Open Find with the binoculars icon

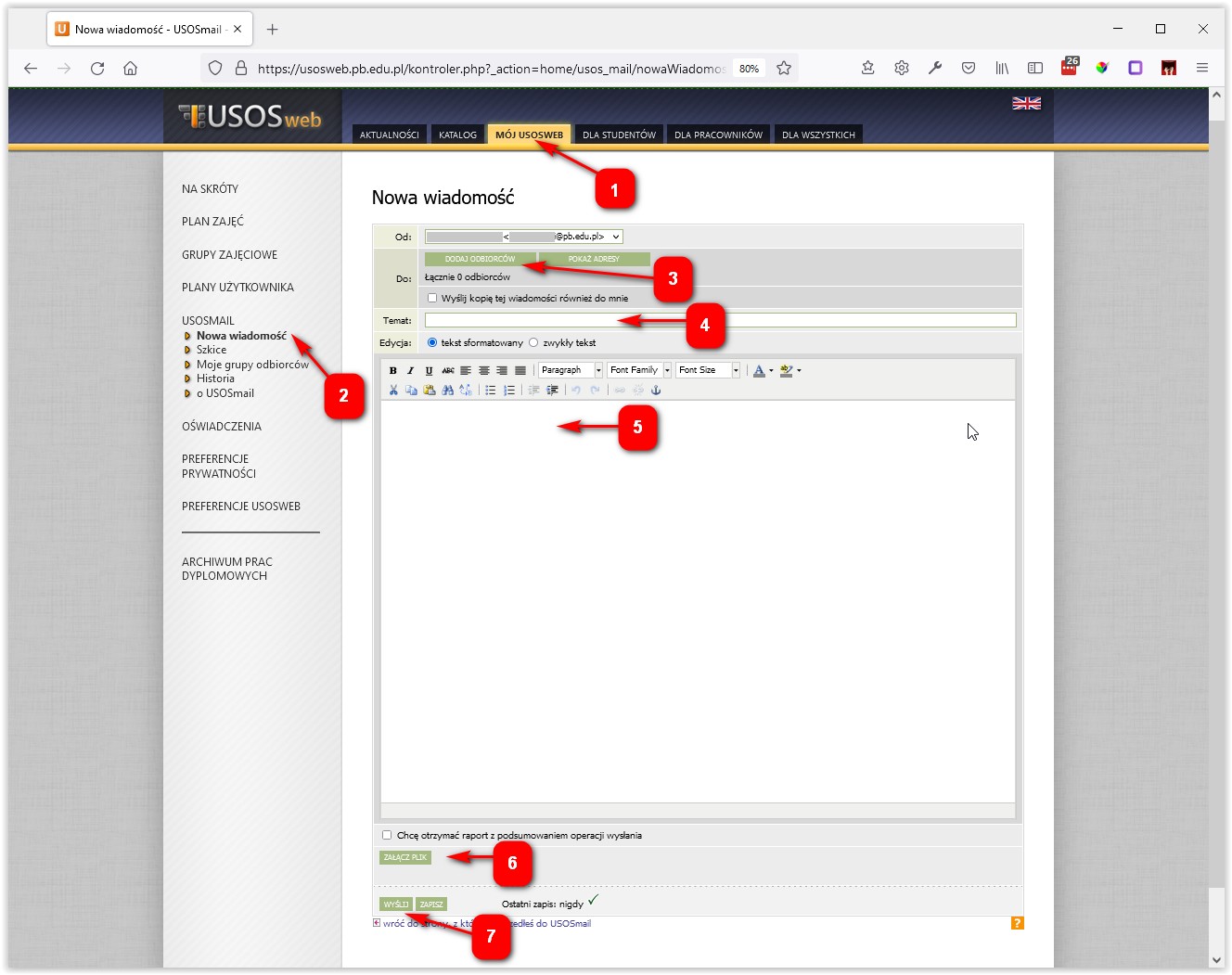point(448,391)
